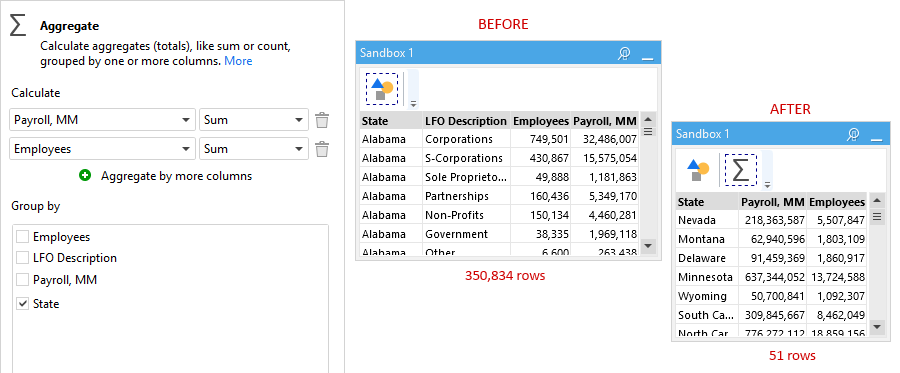This screenshot has width=900, height=373.
Task: Open the More link in Aggregate description
Action: 238,61
